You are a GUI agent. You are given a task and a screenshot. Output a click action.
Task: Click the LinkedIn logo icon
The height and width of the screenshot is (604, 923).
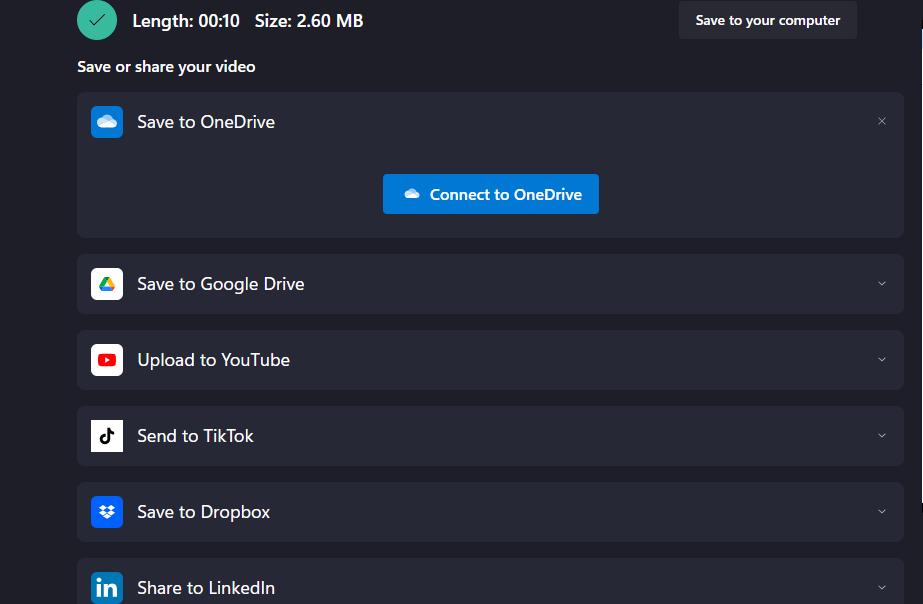[x=107, y=588]
